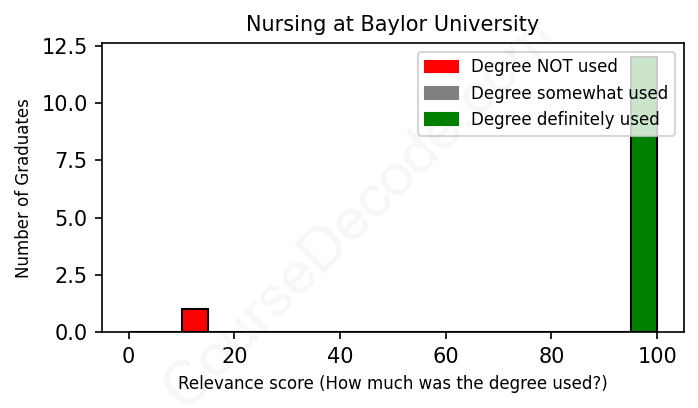This screenshot has width=698, height=408.
Task: Click the x-axis tick label 80
Action: [x=551, y=354]
